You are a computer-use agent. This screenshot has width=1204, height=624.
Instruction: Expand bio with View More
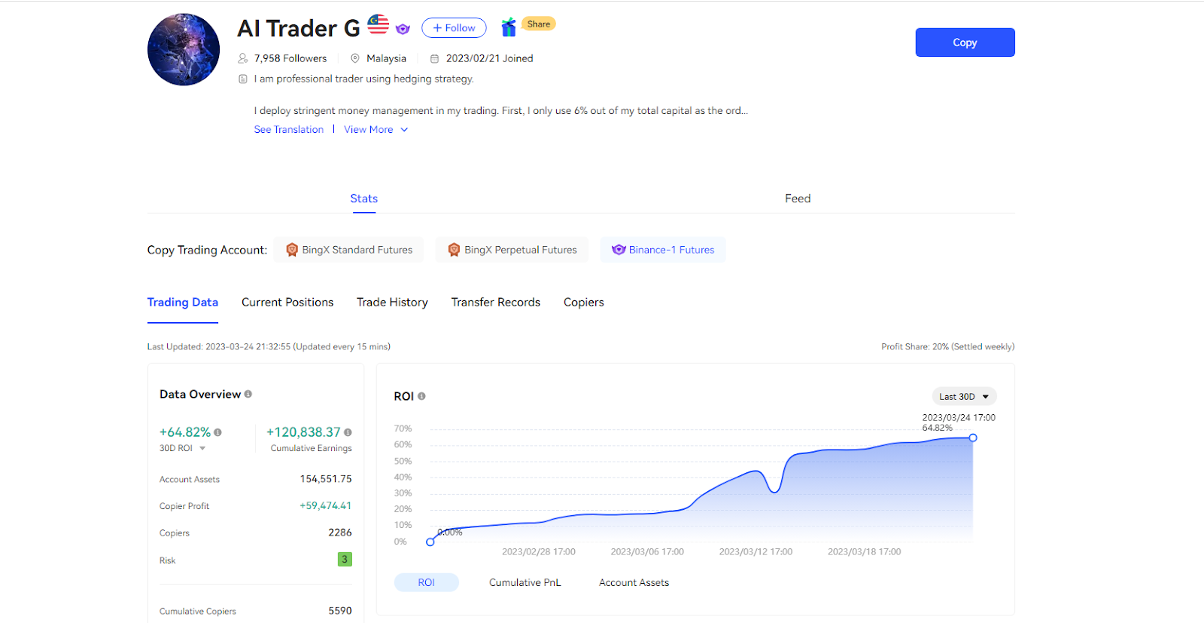click(x=376, y=130)
